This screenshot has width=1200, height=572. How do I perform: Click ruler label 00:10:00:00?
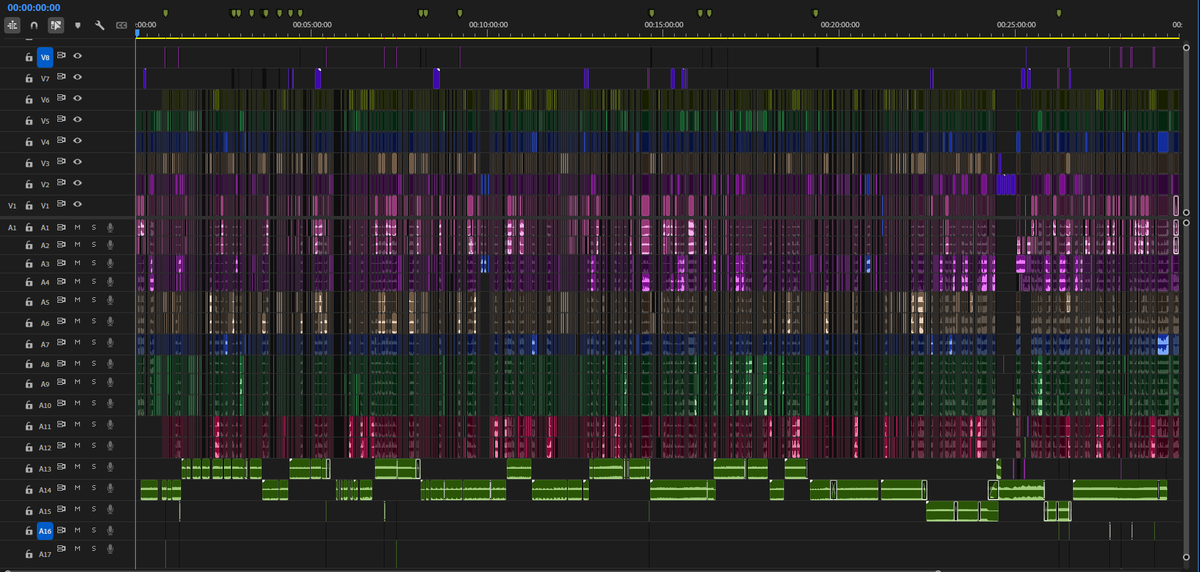(x=490, y=23)
